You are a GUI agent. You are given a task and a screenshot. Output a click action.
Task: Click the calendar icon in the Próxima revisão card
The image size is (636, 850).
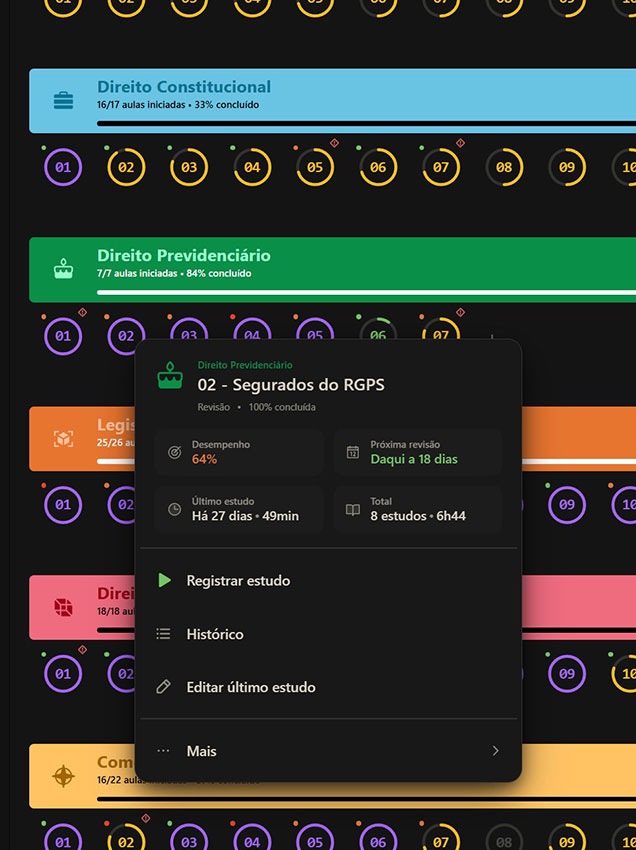352,452
